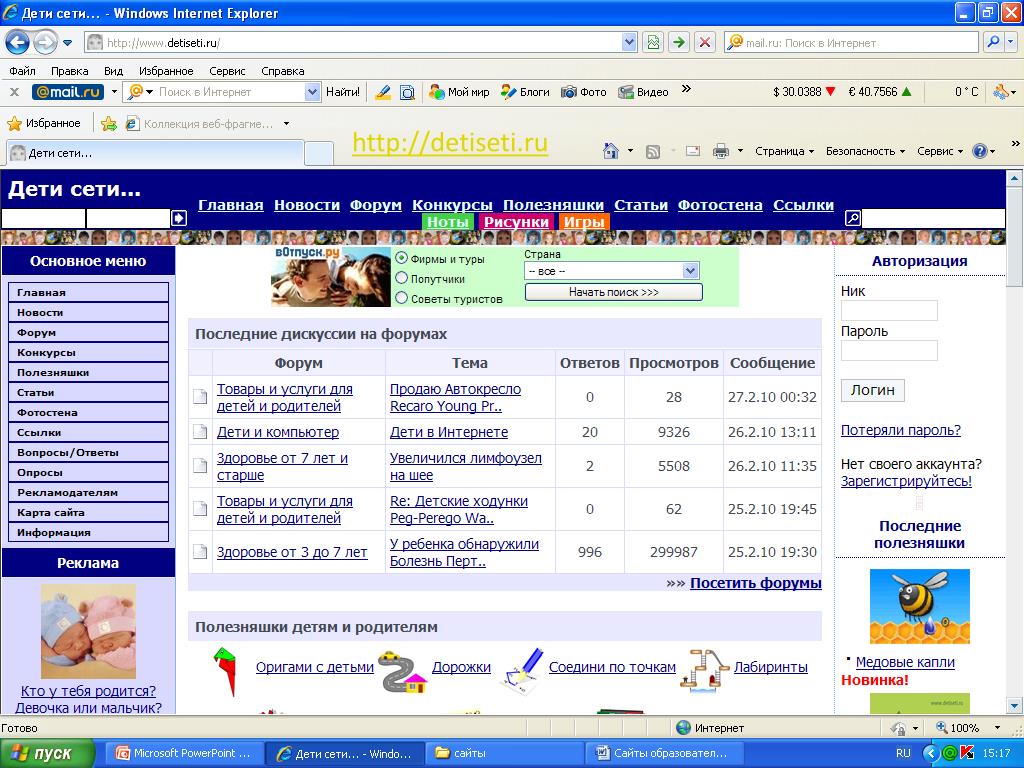Open the Вид menu

pyautogui.click(x=114, y=71)
